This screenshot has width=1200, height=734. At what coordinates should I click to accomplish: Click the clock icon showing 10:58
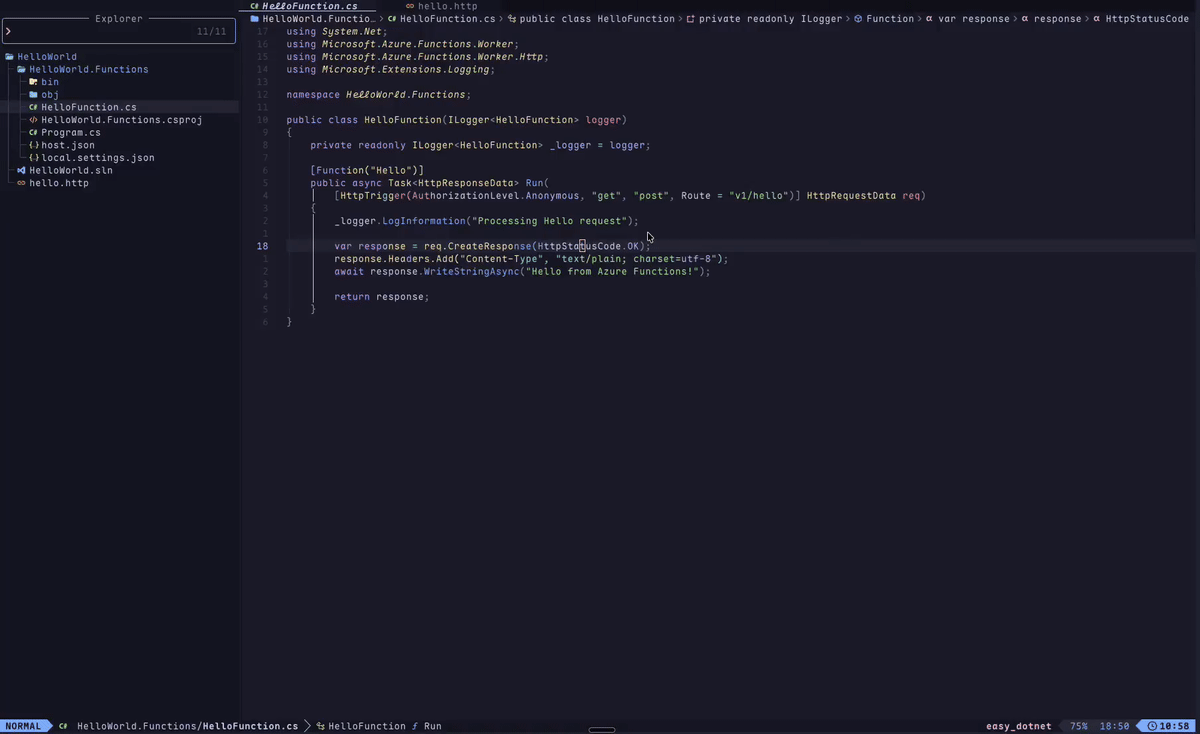pos(1152,726)
